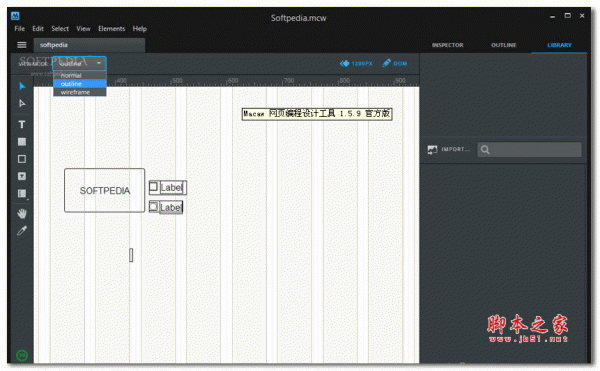600x371 pixels.
Task: Choose wireframe view mode option
Action: (x=80, y=92)
